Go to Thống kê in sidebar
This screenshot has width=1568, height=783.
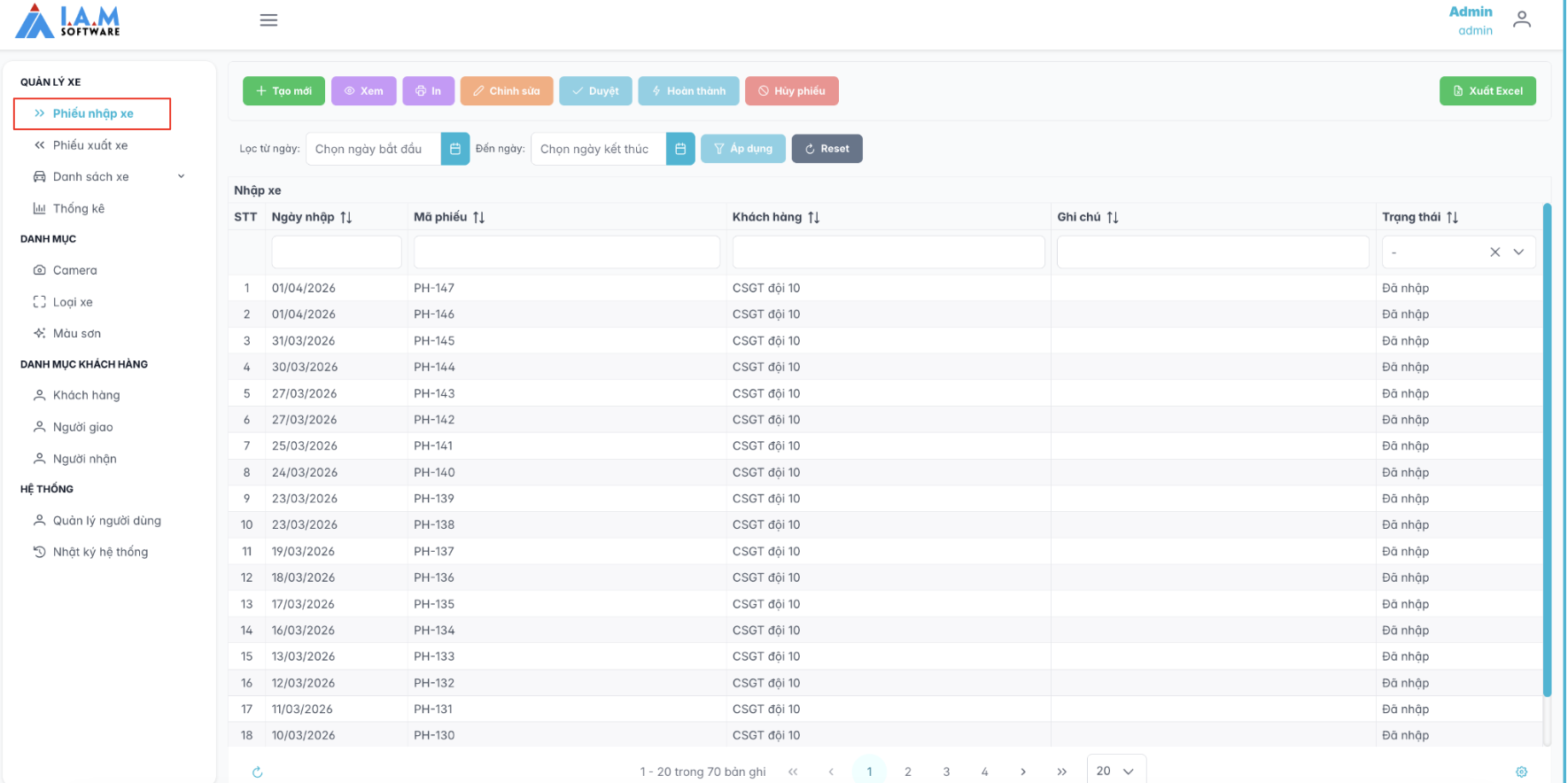tap(78, 208)
